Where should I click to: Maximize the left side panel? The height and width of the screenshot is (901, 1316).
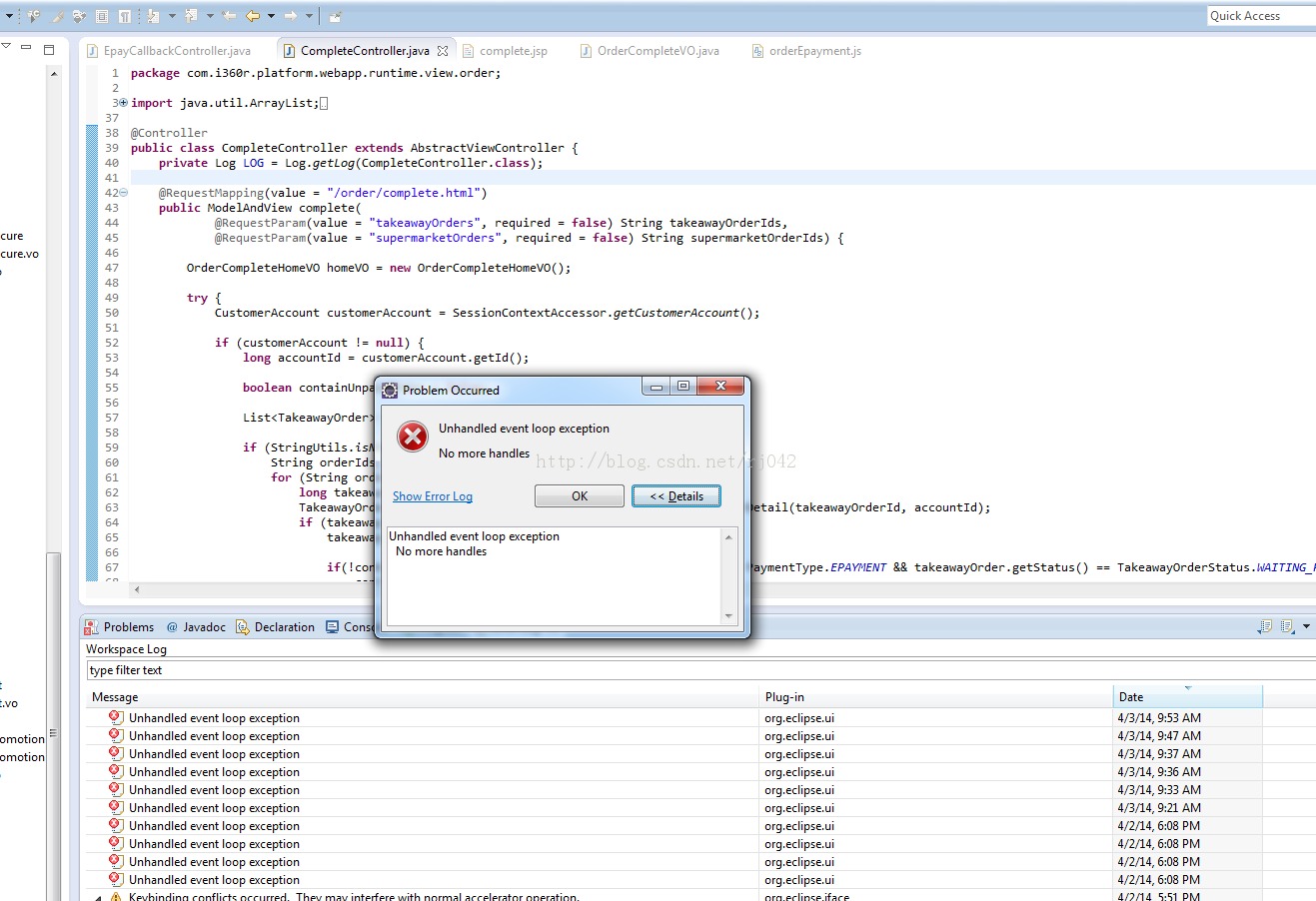[x=49, y=49]
